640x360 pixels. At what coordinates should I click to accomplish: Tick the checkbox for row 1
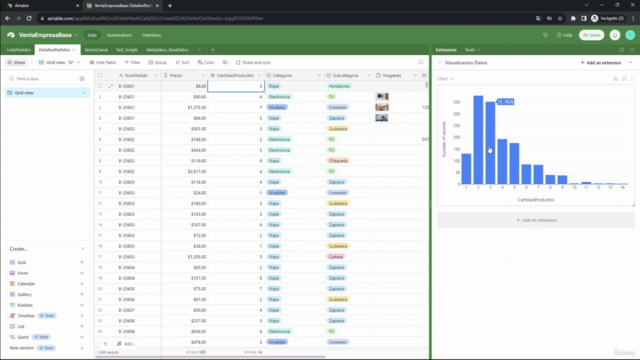[x=100, y=86]
